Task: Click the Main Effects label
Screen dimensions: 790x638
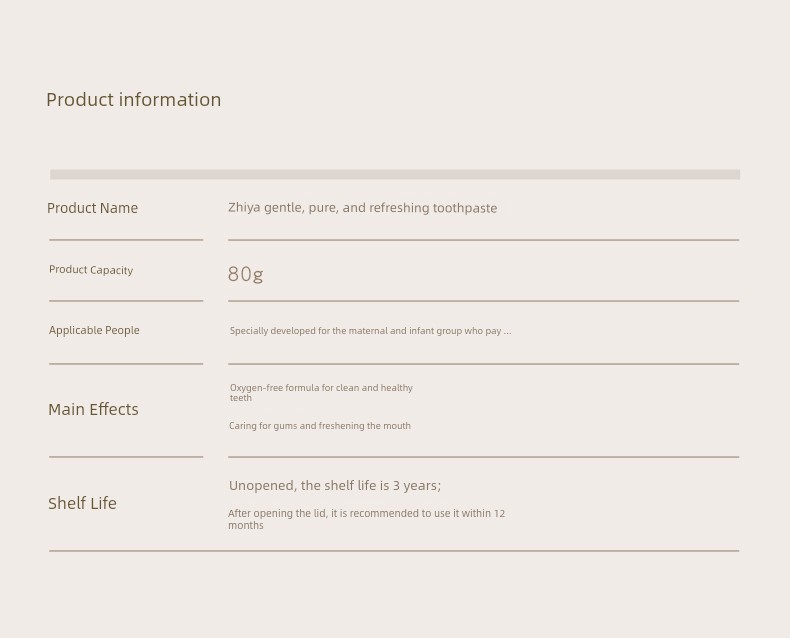Action: coord(93,409)
